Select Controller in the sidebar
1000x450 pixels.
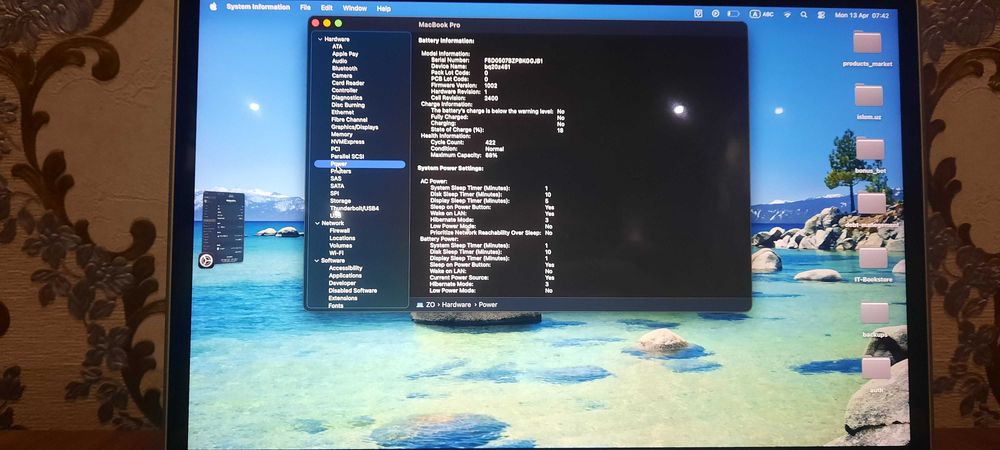click(x=344, y=91)
